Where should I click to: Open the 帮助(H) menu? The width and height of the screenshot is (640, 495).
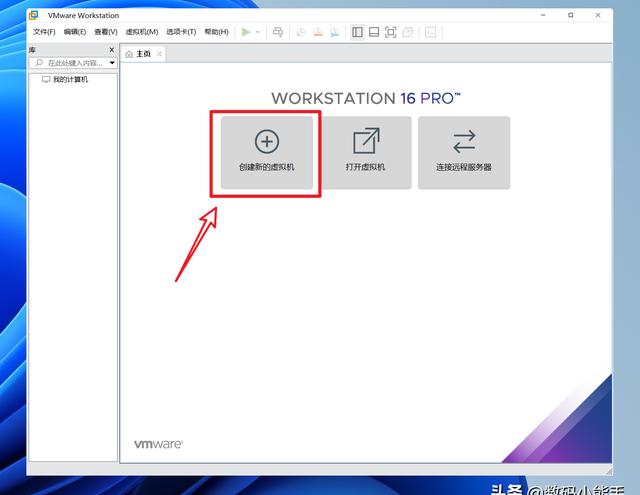tap(216, 32)
